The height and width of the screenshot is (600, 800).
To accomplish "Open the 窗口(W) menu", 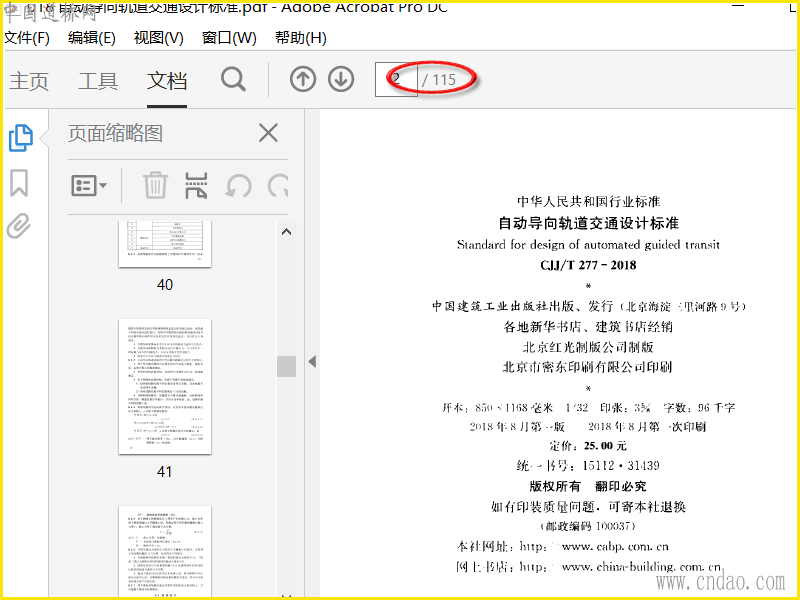I will tap(229, 38).
